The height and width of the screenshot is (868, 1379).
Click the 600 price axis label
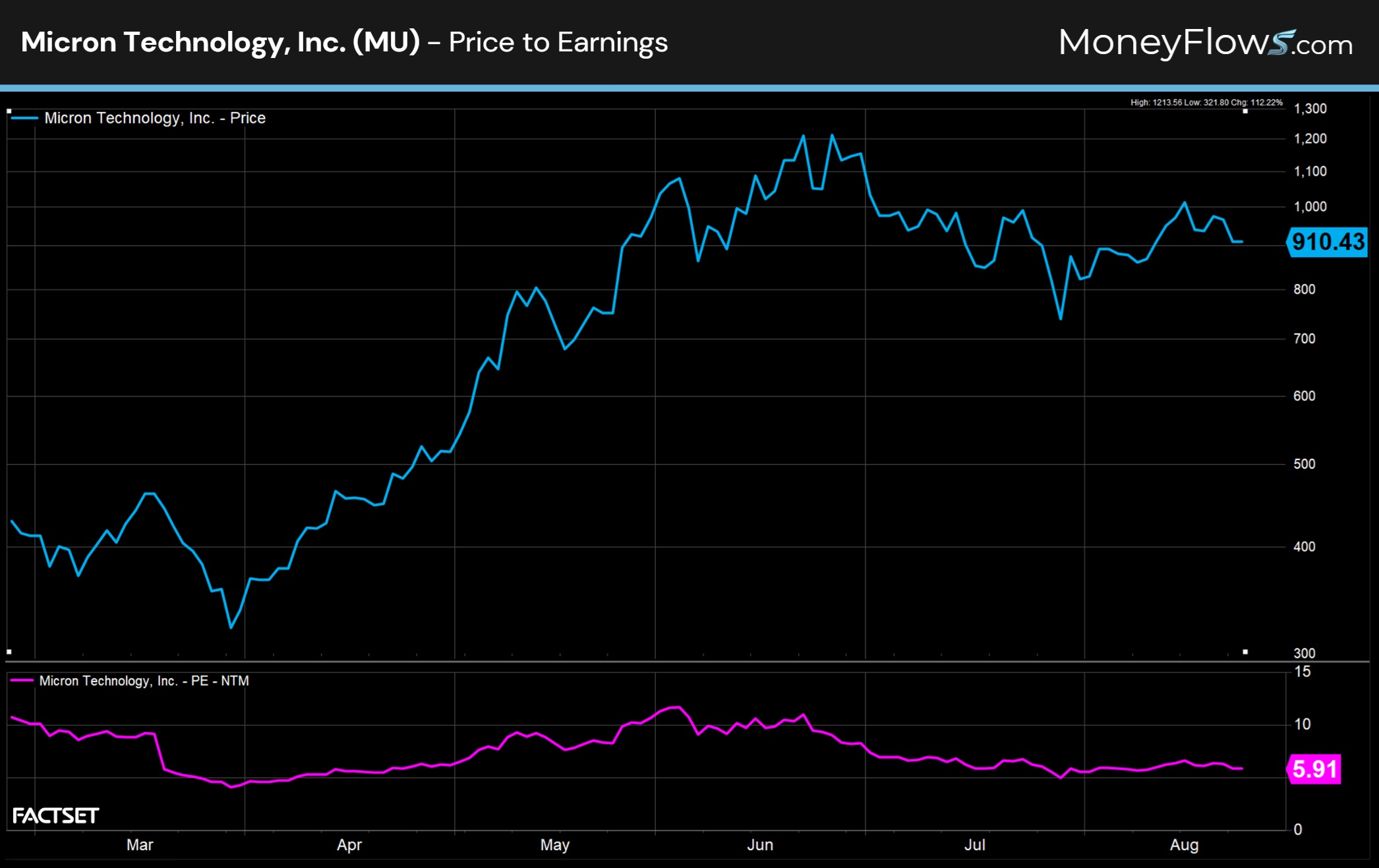click(x=1305, y=396)
